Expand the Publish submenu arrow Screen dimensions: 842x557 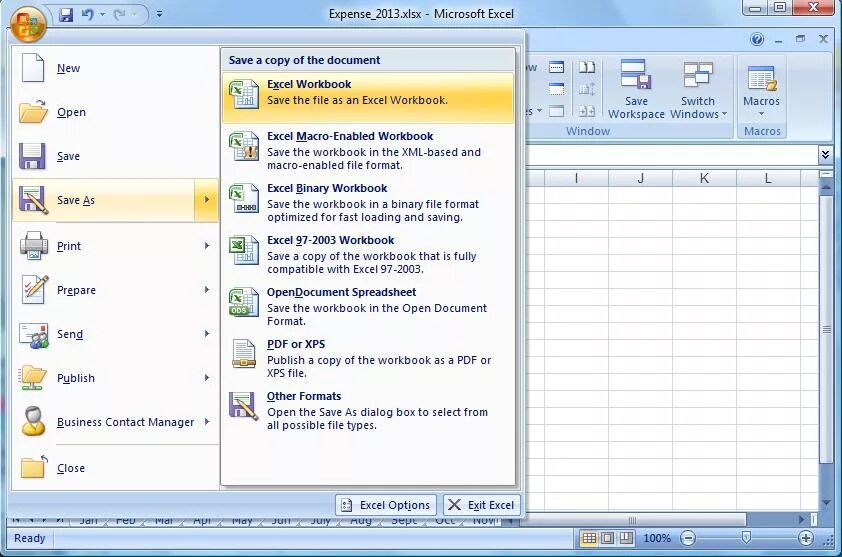(x=207, y=378)
